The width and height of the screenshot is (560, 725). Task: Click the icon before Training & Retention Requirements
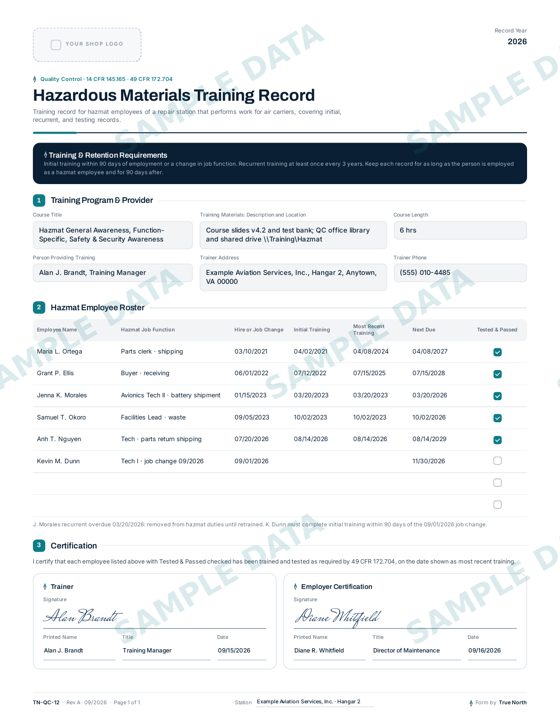[x=45, y=155]
